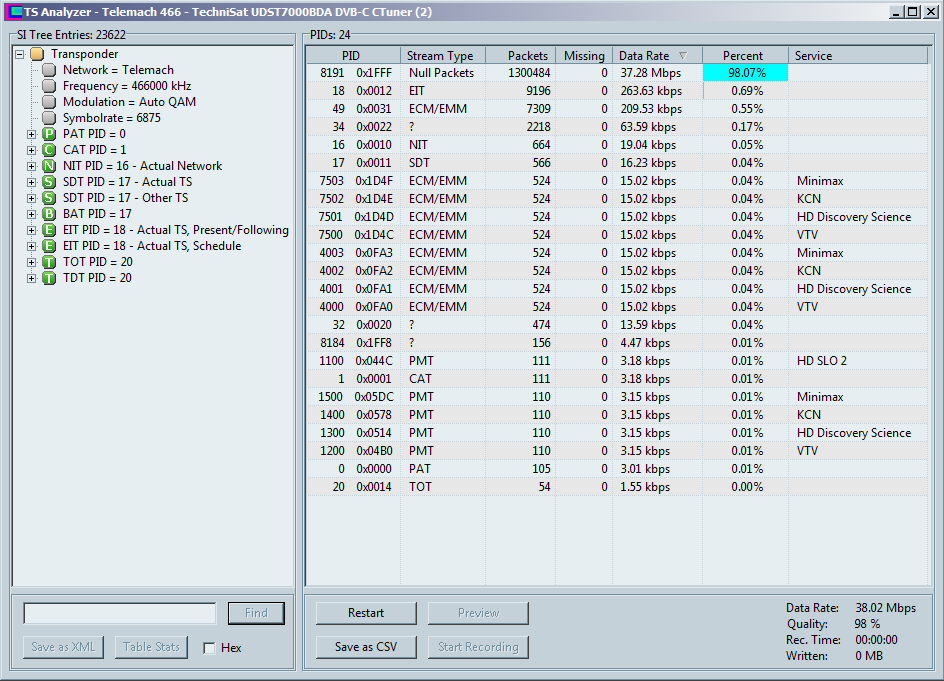This screenshot has height=681, width=944.
Task: Click the TS Analyzer title bar app icon
Action: (x=14, y=11)
